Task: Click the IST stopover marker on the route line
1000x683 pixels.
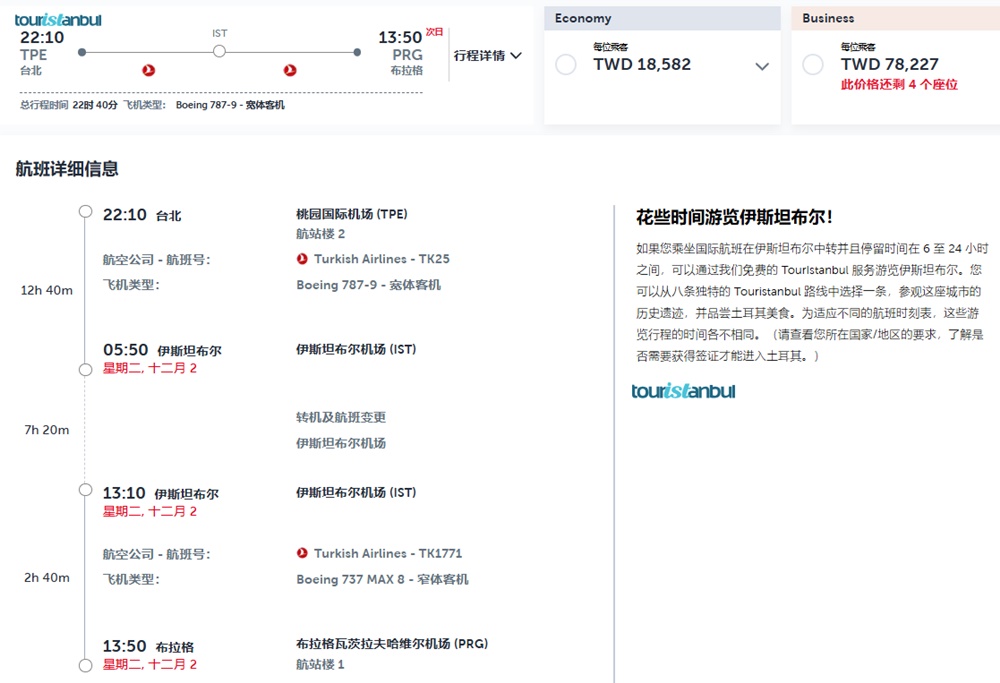Action: click(219, 52)
